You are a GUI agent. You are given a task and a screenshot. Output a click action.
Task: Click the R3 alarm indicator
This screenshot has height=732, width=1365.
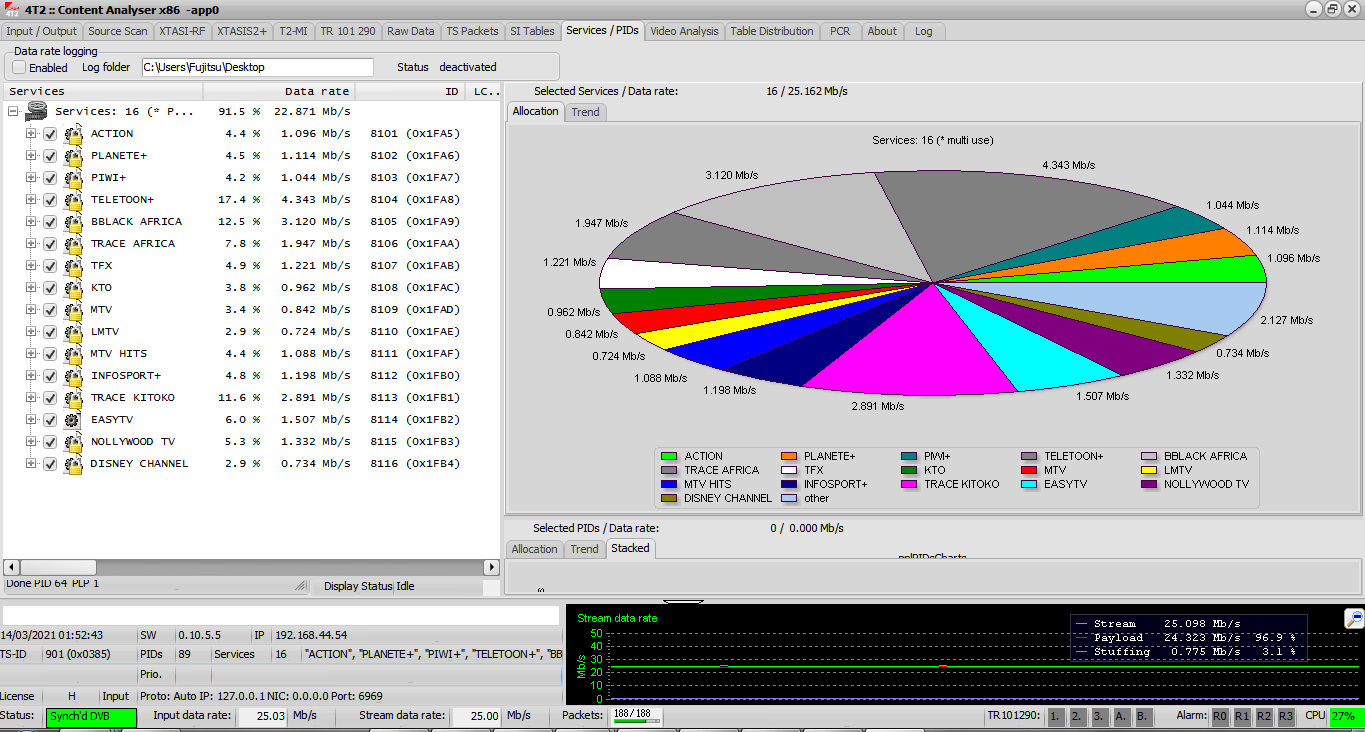pyautogui.click(x=1286, y=716)
